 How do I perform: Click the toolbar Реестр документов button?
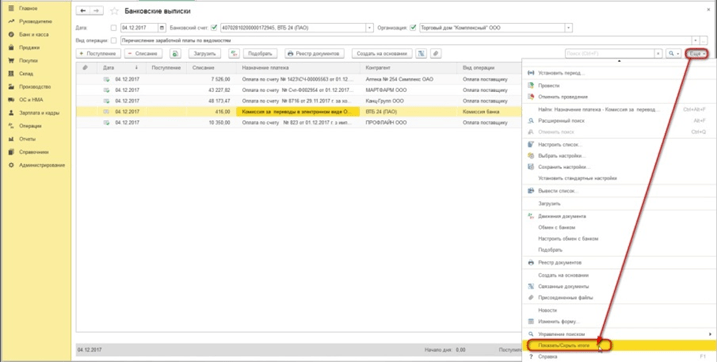point(315,53)
